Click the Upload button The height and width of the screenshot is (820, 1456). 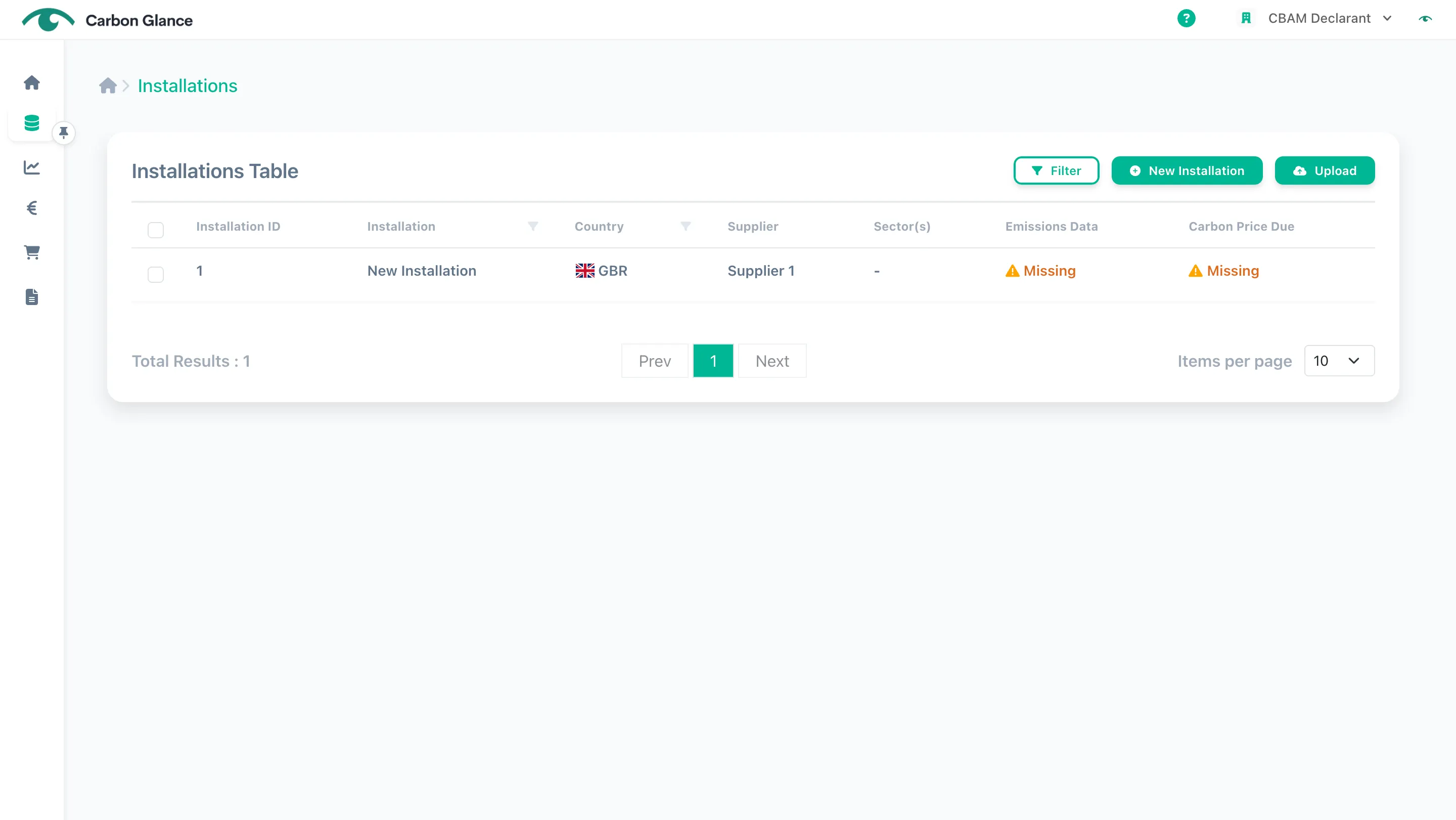[1325, 171]
